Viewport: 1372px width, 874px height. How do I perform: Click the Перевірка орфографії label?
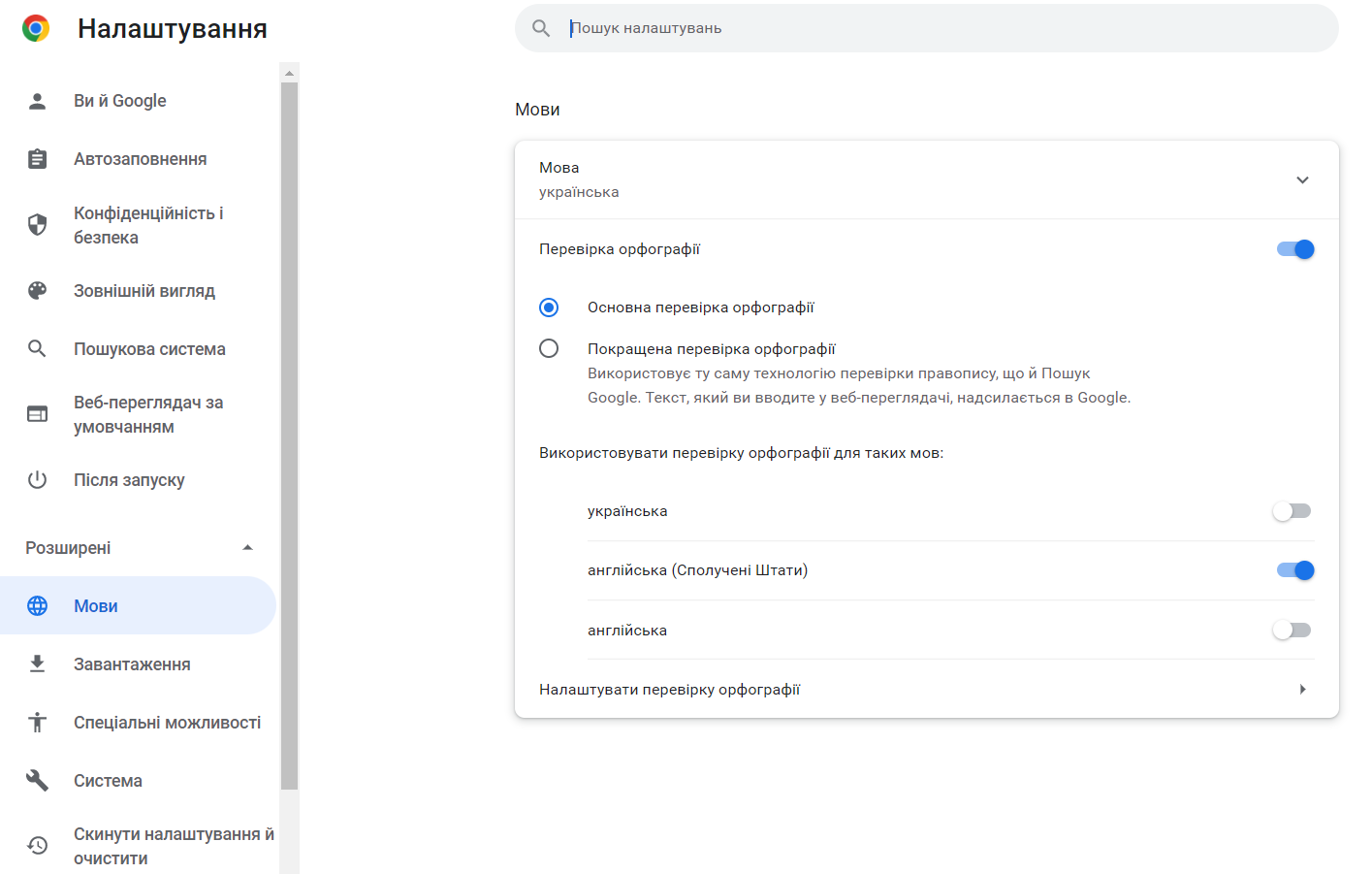click(620, 249)
